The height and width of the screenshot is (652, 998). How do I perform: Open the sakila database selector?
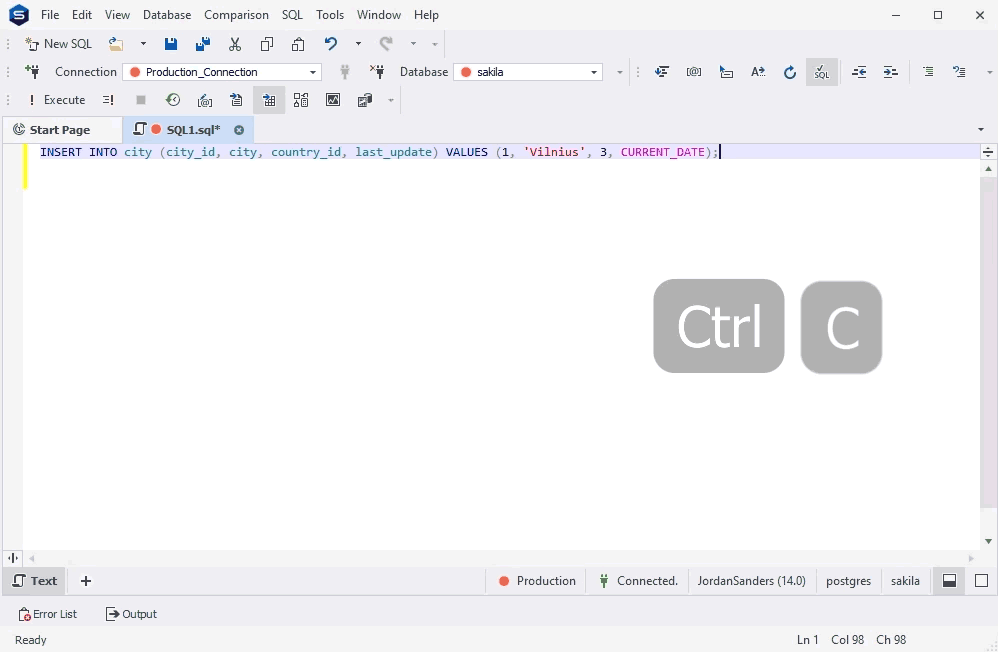[x=595, y=72]
